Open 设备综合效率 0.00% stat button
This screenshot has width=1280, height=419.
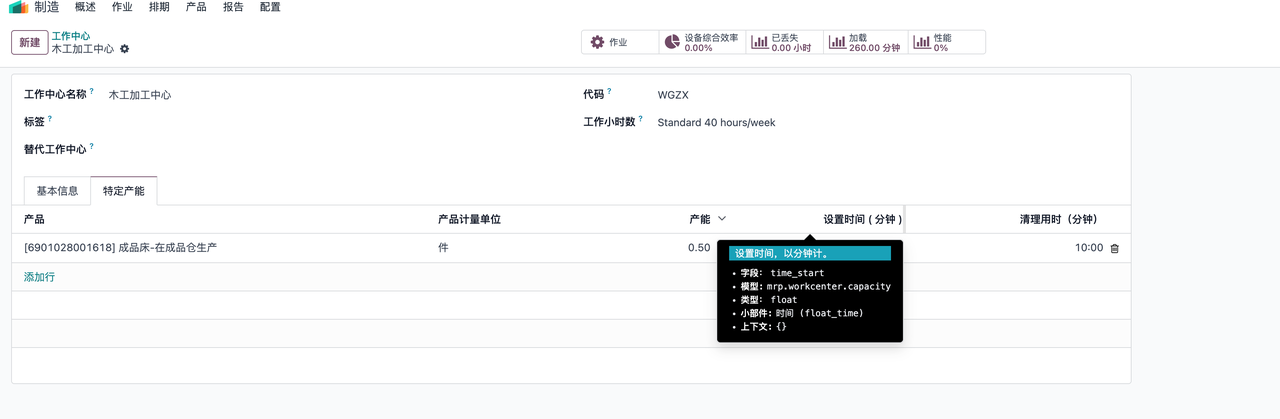tap(702, 42)
